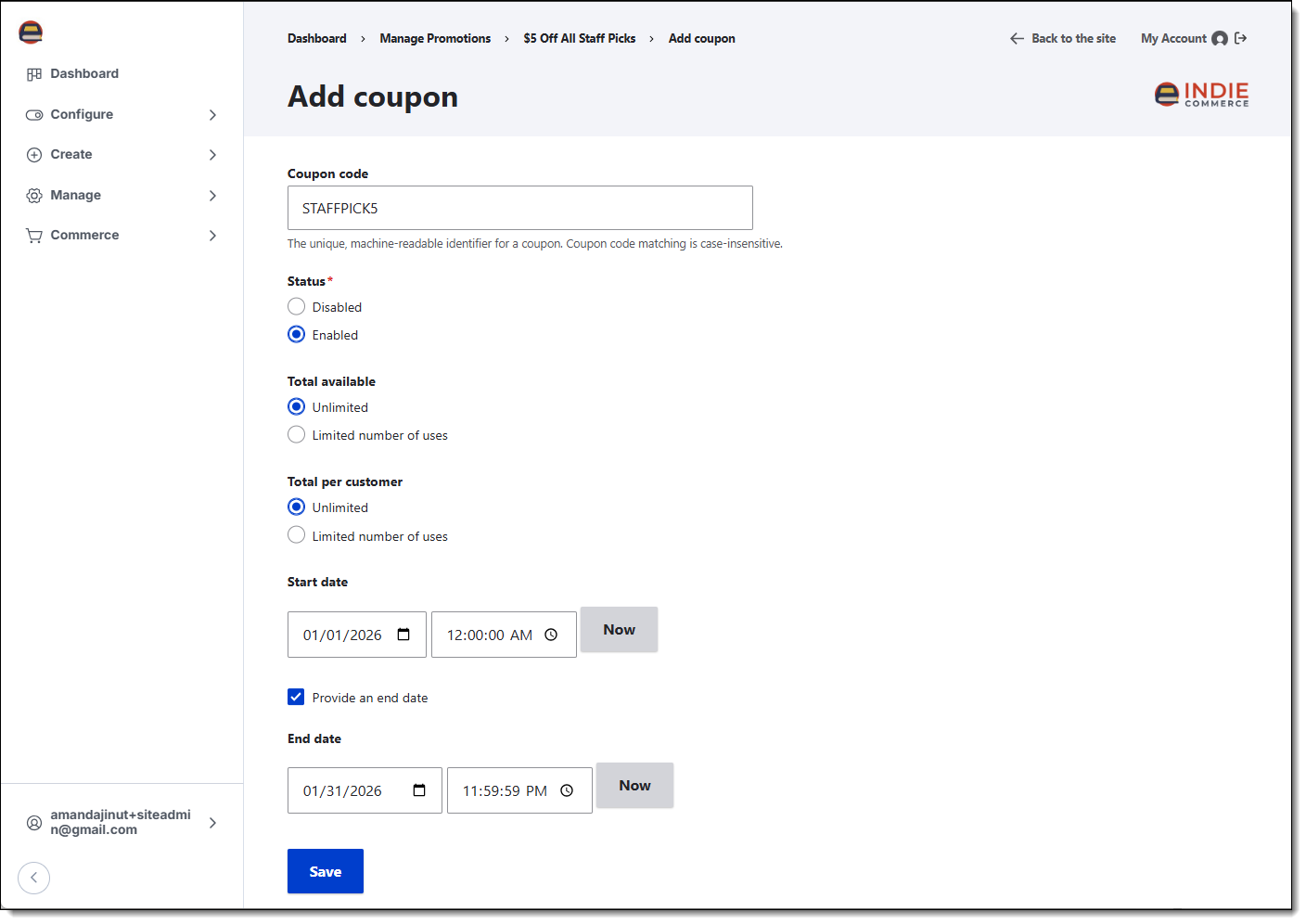Open the end time clock picker icon
Screen dimensions: 1306x924
[567, 790]
